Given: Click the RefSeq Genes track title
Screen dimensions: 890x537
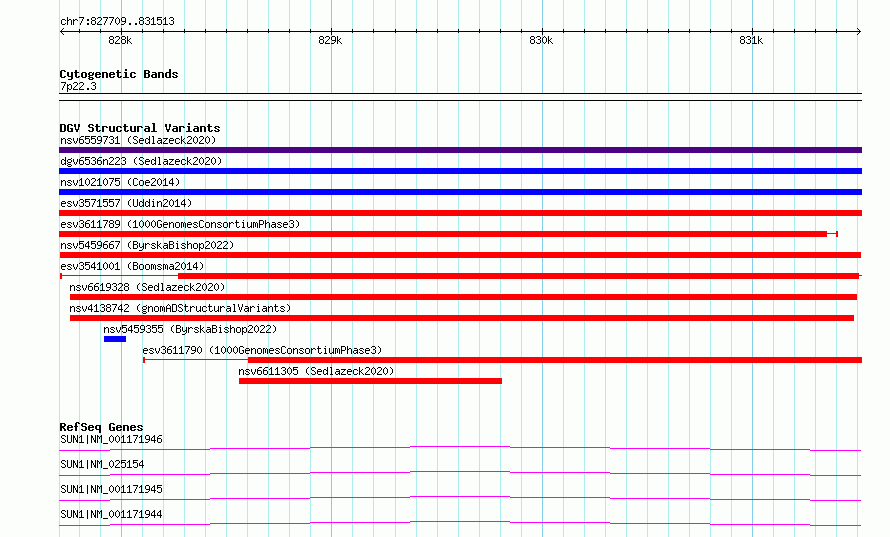Looking at the screenshot, I should pyautogui.click(x=102, y=427).
